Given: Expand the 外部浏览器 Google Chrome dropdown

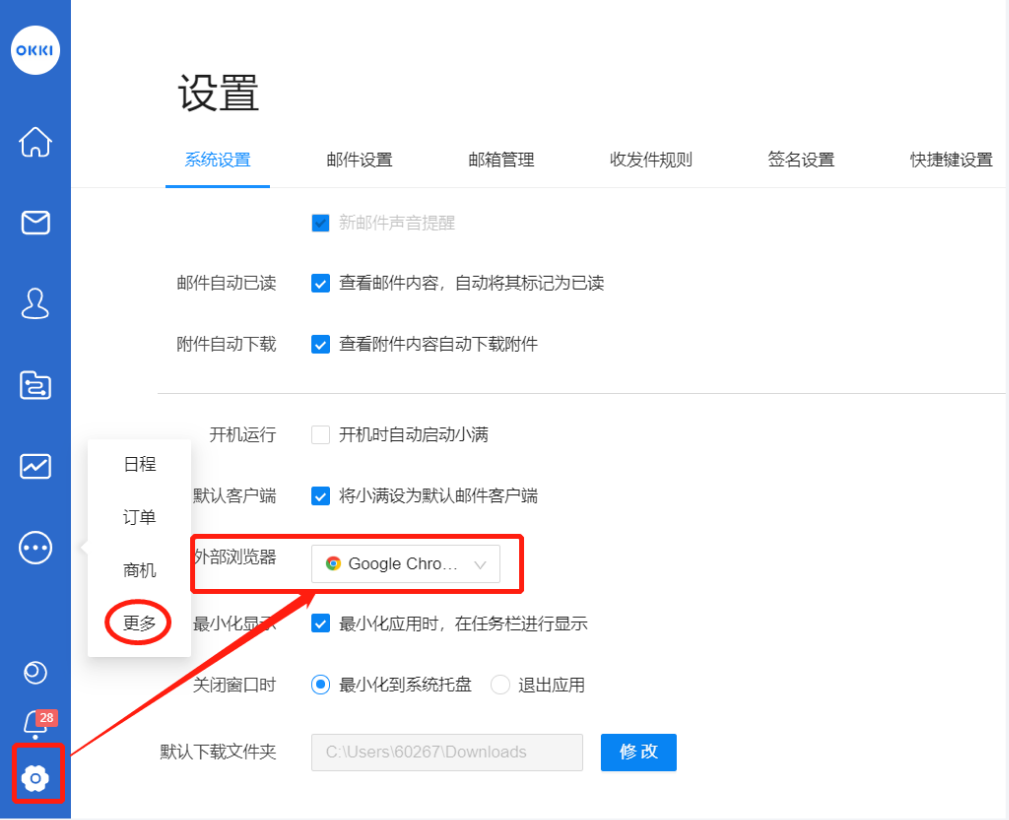Looking at the screenshot, I should (x=405, y=564).
